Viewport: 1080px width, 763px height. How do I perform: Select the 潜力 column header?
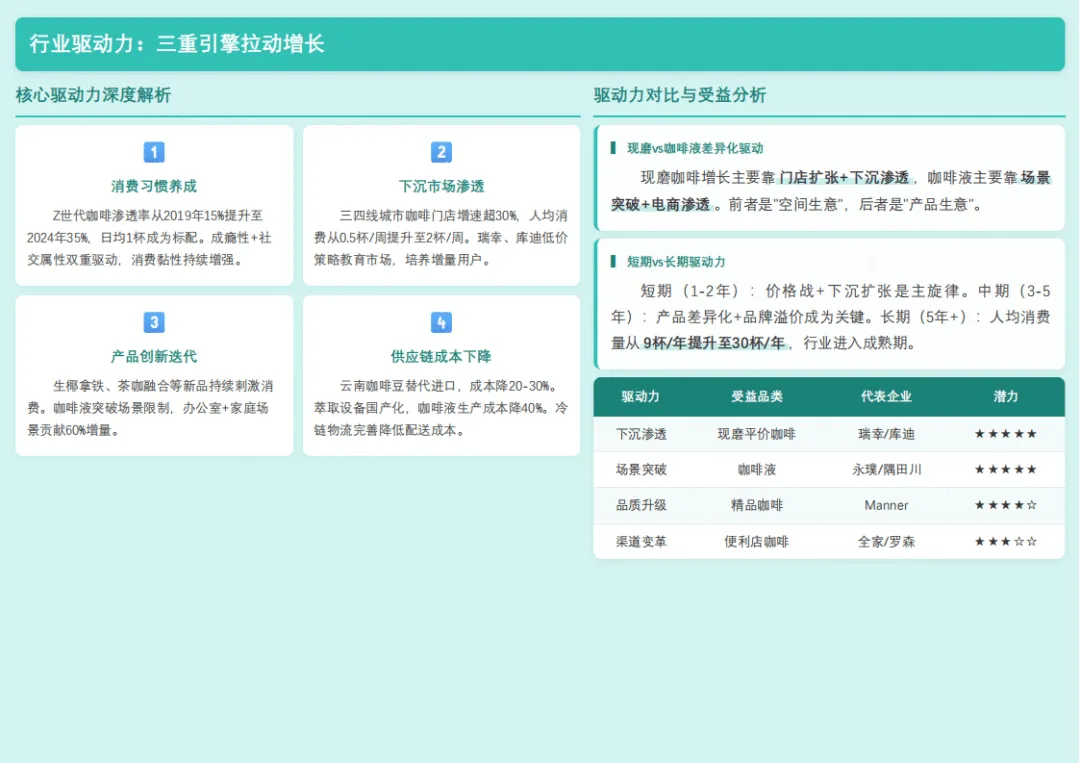1005,397
